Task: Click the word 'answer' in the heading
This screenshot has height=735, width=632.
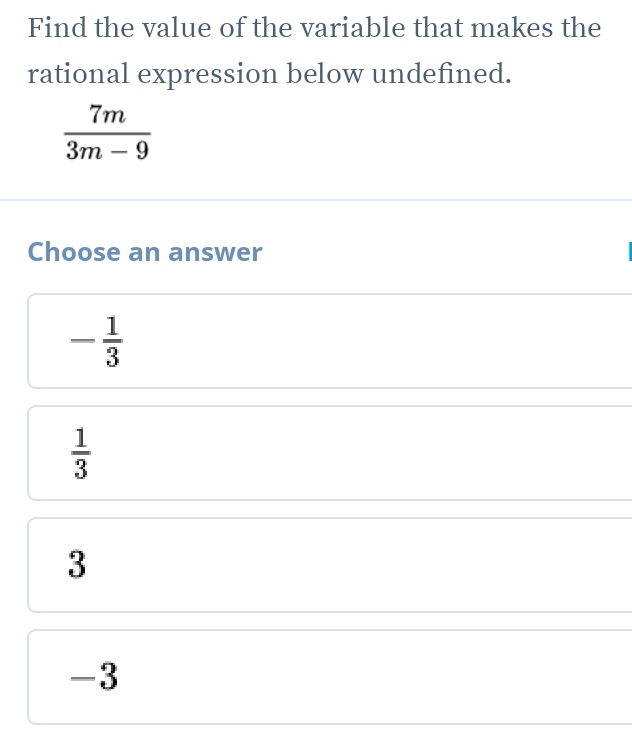Action: [215, 252]
